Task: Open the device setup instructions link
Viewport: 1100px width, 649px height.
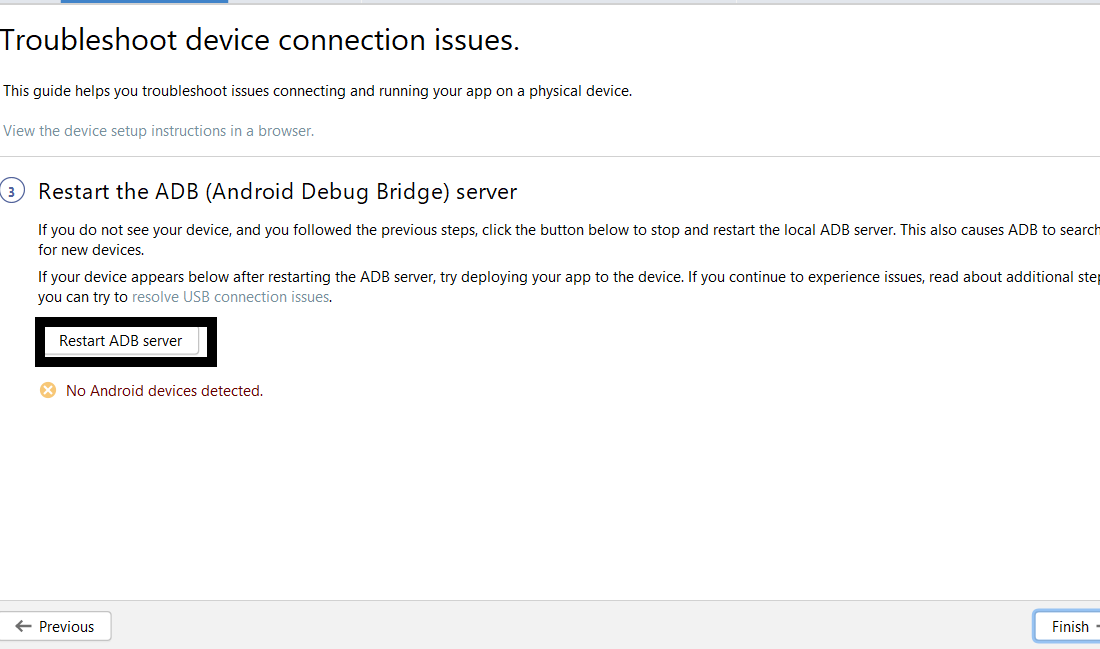Action: 158,131
